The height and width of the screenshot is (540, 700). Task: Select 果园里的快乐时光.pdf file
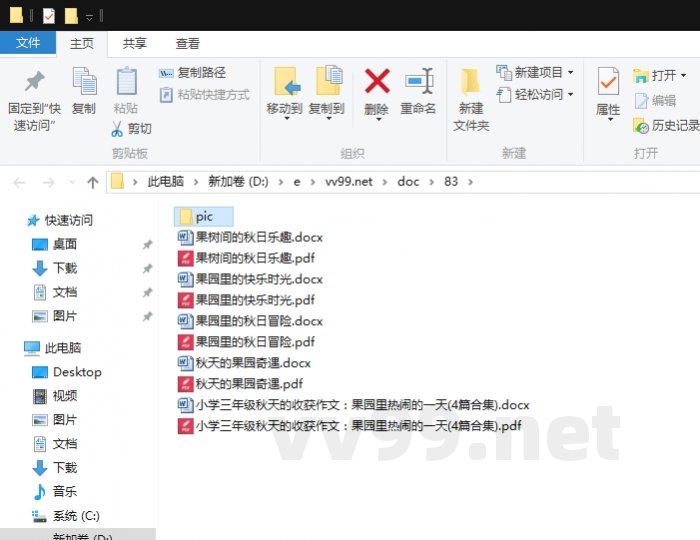[246, 300]
